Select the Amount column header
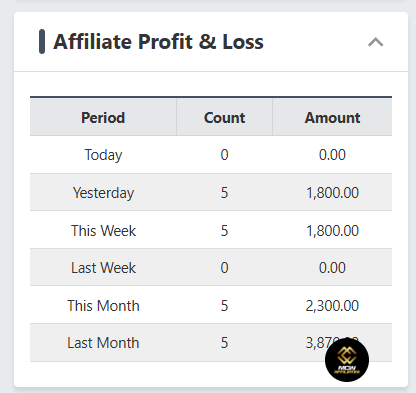The image size is (416, 393). coord(332,118)
